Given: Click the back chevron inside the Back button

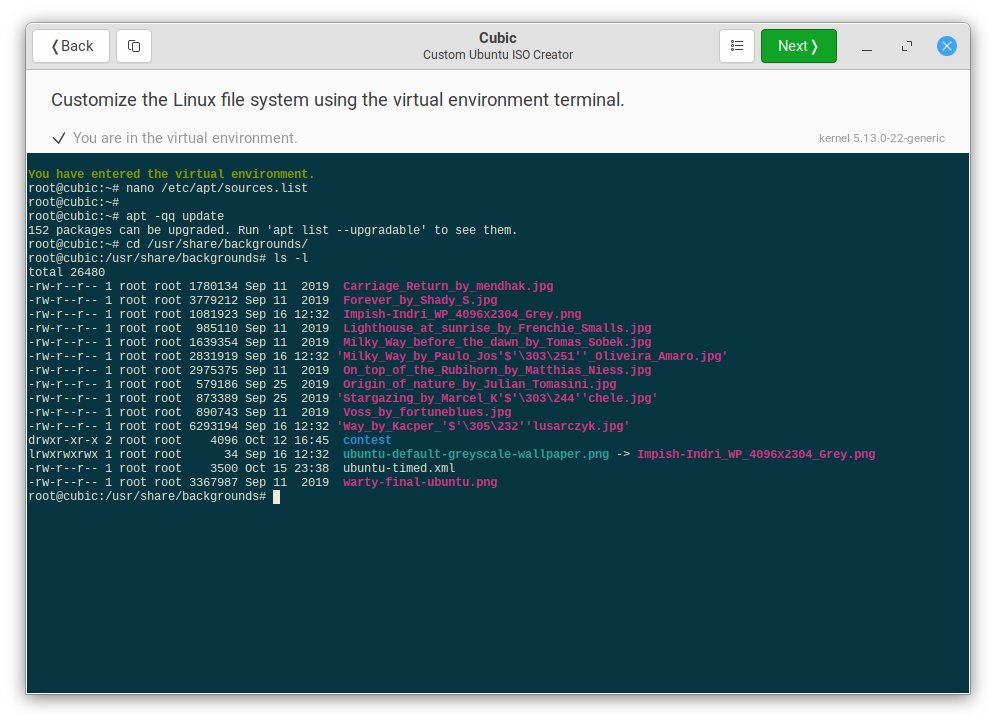Looking at the screenshot, I should coord(54,46).
